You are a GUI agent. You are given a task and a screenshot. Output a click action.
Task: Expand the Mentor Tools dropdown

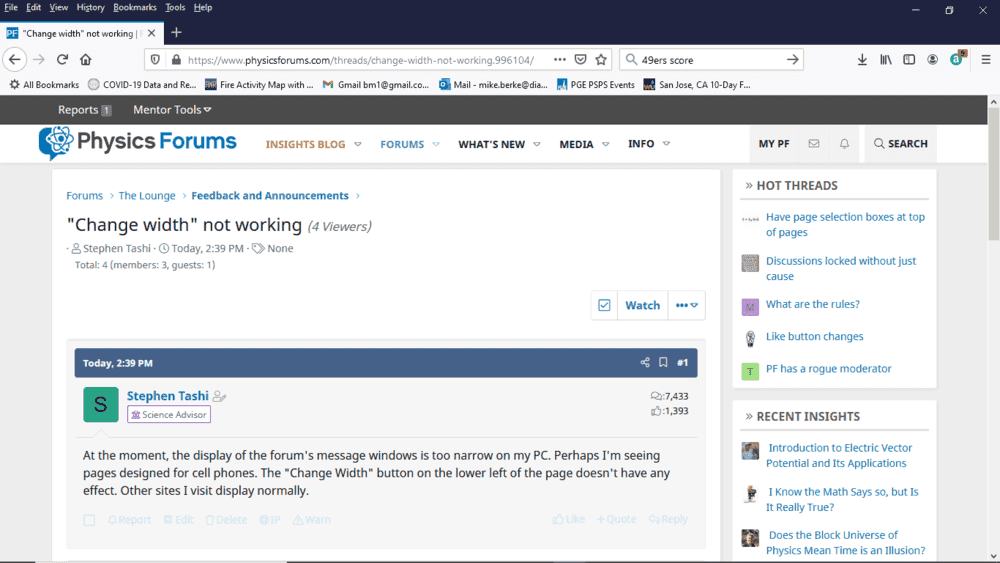tap(172, 110)
